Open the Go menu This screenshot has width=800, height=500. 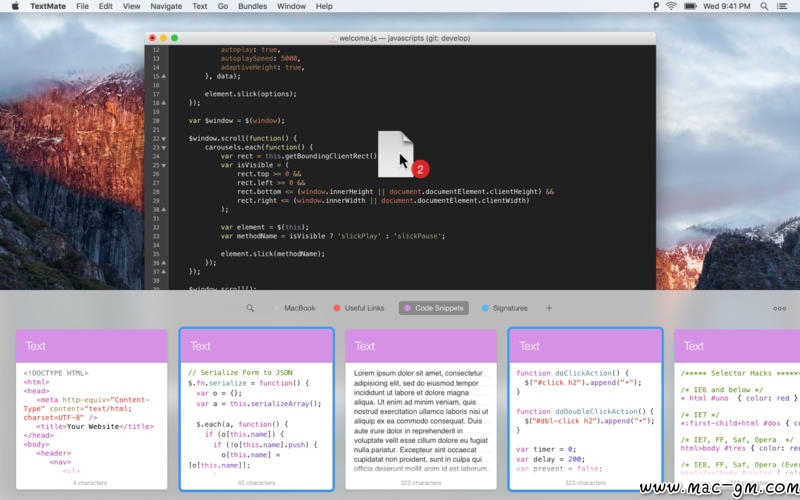pyautogui.click(x=222, y=6)
